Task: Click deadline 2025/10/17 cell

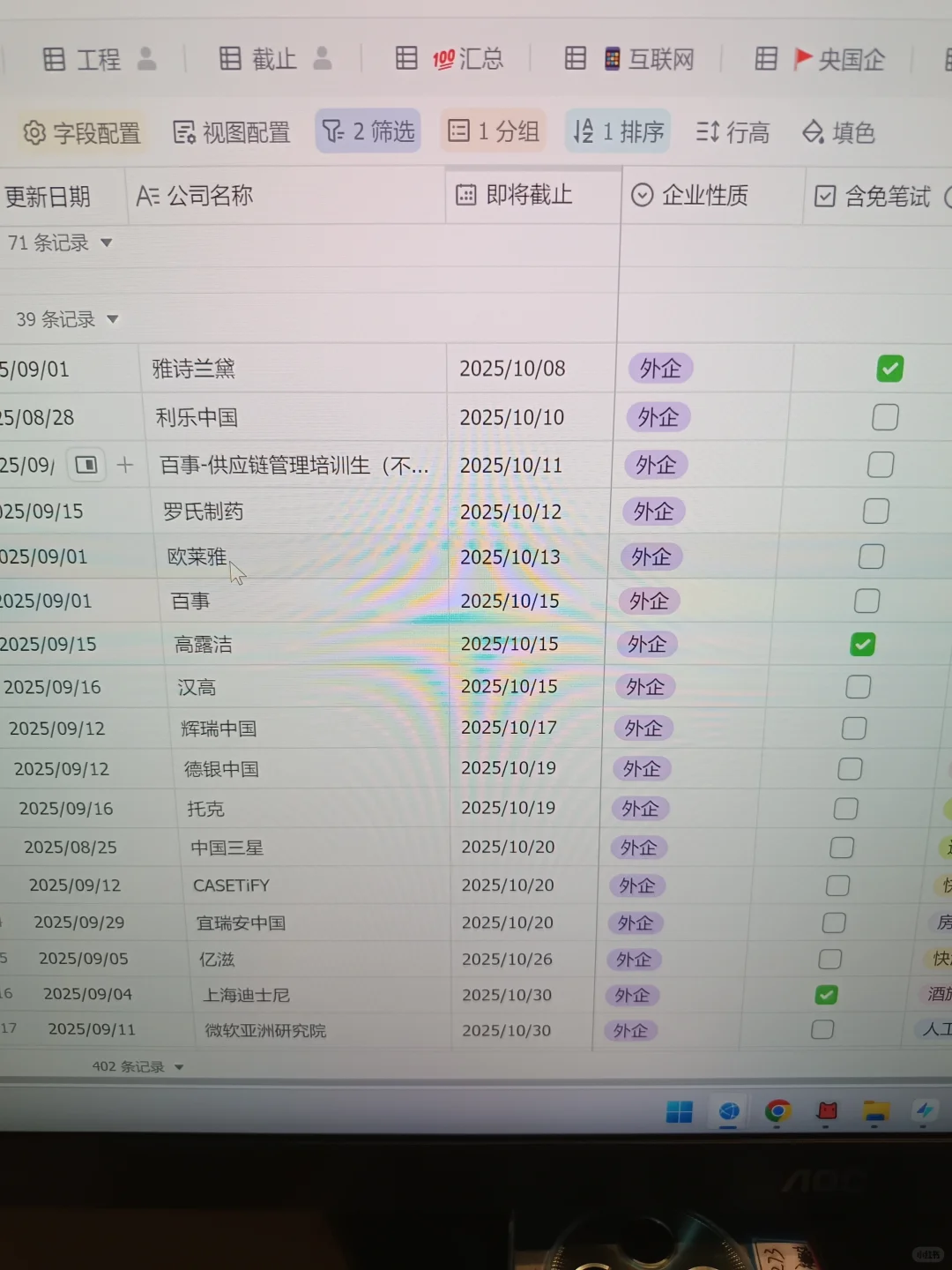Action: [x=527, y=727]
